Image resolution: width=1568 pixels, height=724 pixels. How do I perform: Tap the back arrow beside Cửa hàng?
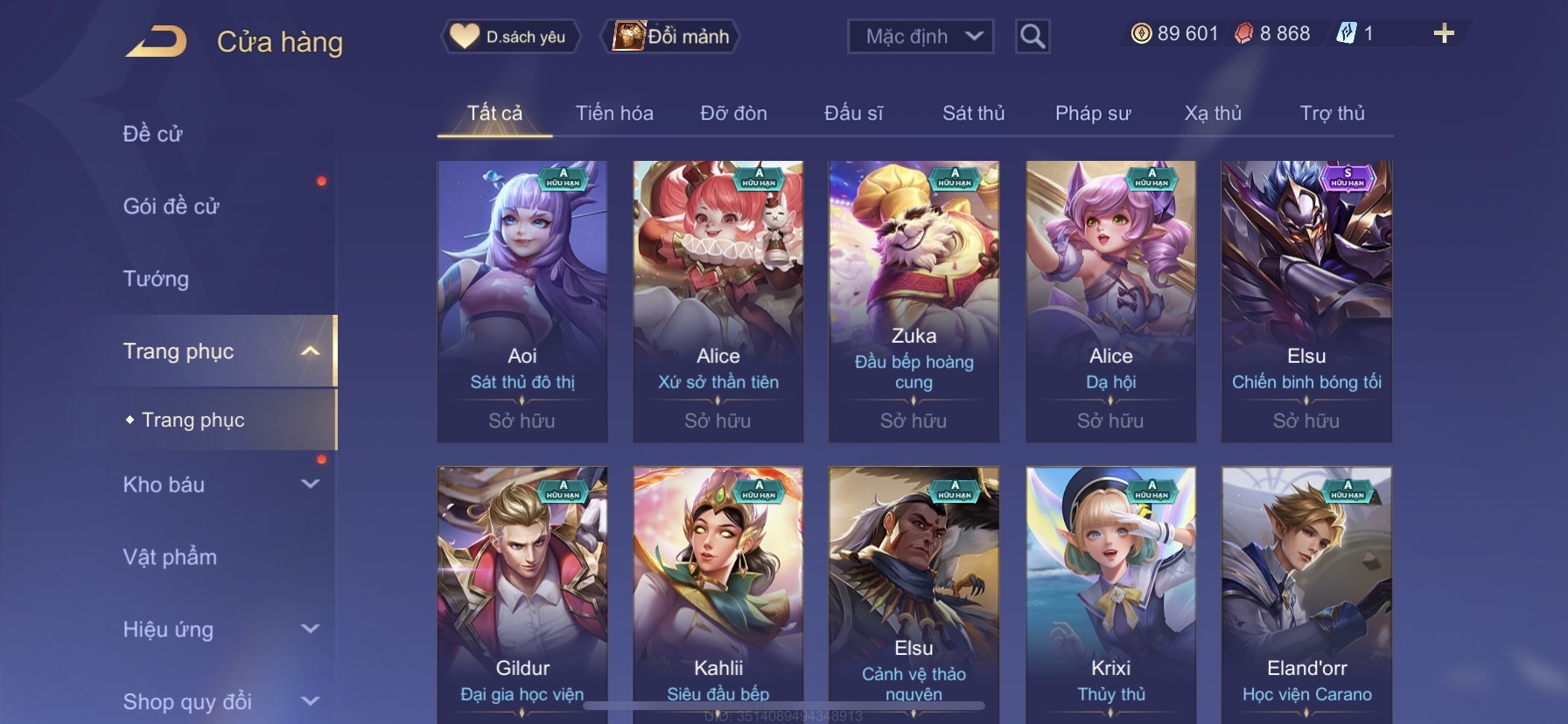click(x=157, y=42)
